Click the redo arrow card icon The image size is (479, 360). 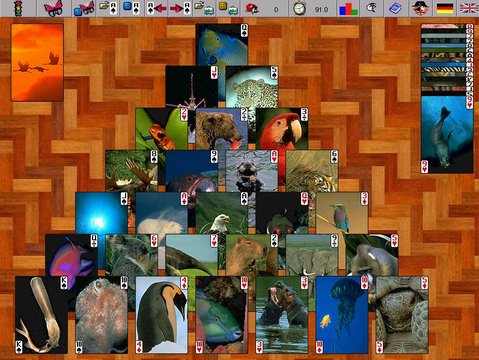180,8
